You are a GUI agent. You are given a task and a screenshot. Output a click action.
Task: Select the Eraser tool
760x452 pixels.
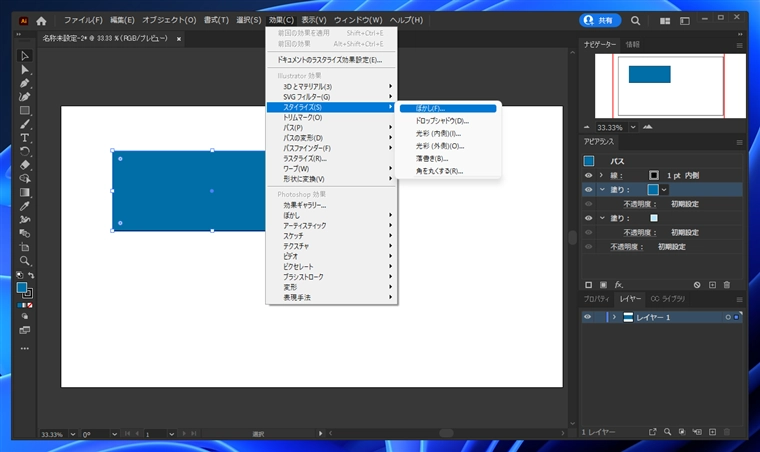[24, 165]
